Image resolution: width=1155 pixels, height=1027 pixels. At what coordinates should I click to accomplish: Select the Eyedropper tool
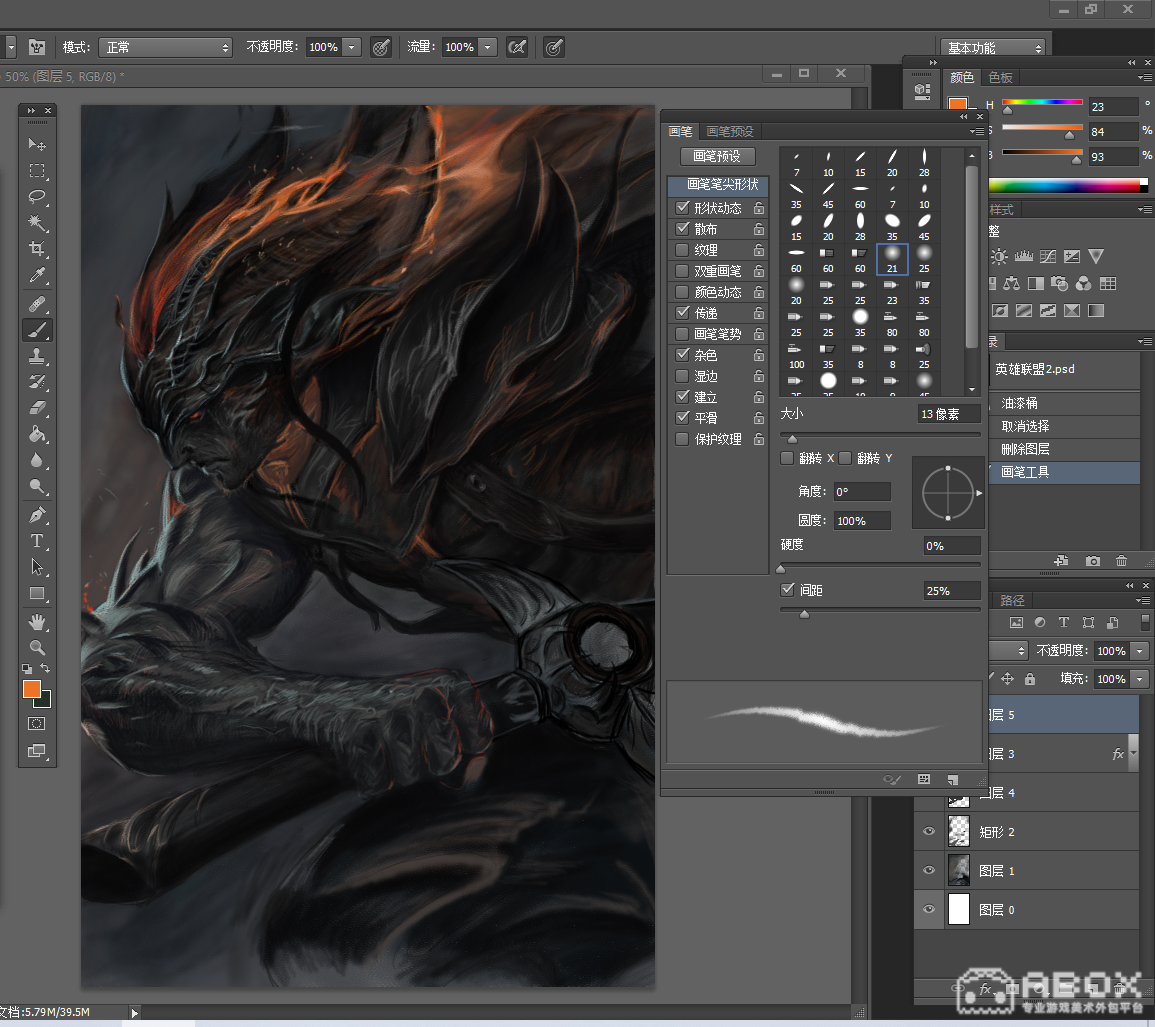coord(37,276)
